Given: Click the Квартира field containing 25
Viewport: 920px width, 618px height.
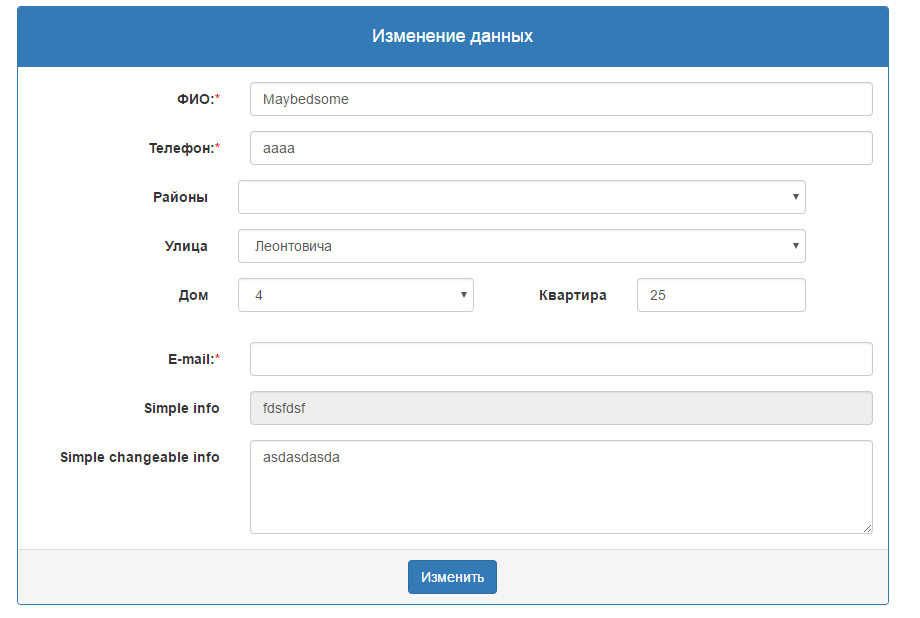Looking at the screenshot, I should point(721,295).
